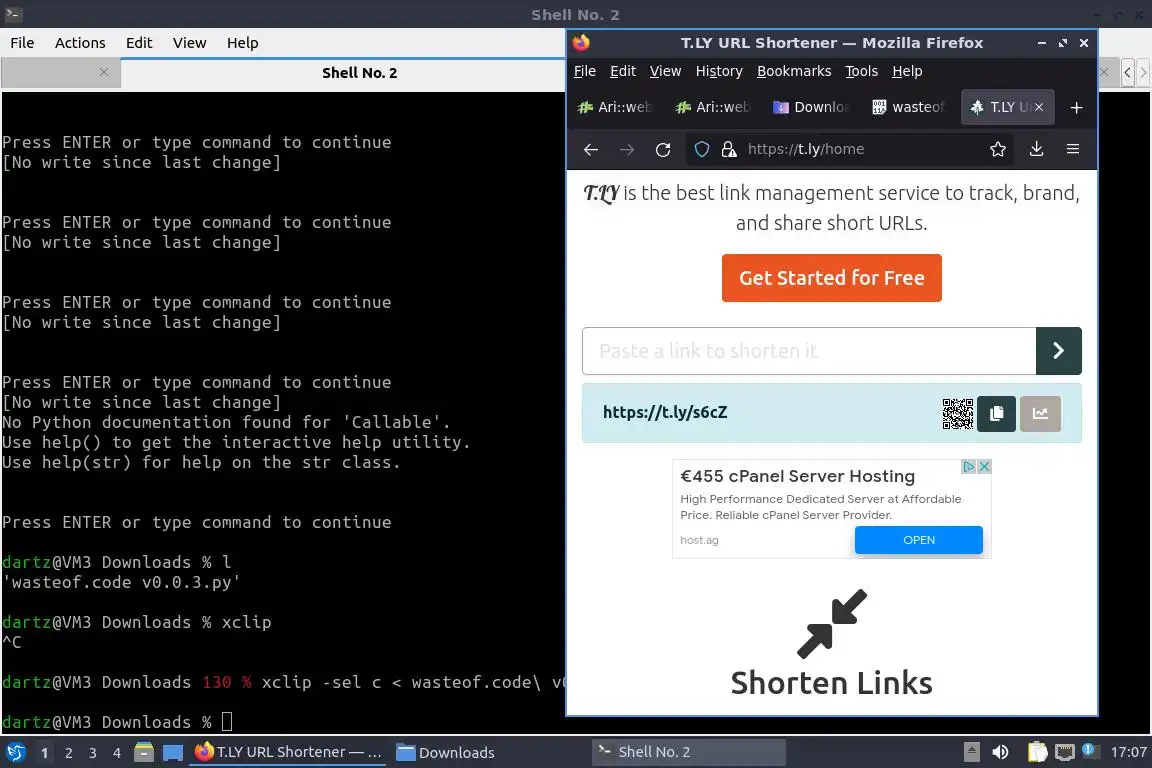Image resolution: width=1152 pixels, height=768 pixels.
Task: Click OPEN in the ad
Action: click(918, 540)
